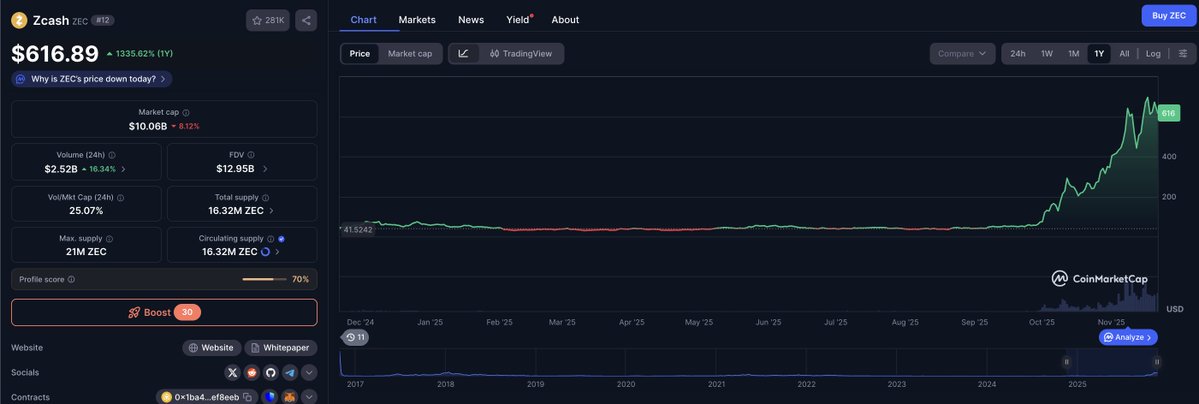Viewport: 1199px width, 404px height.
Task: Expand FDV details arrow
Action: click(265, 168)
